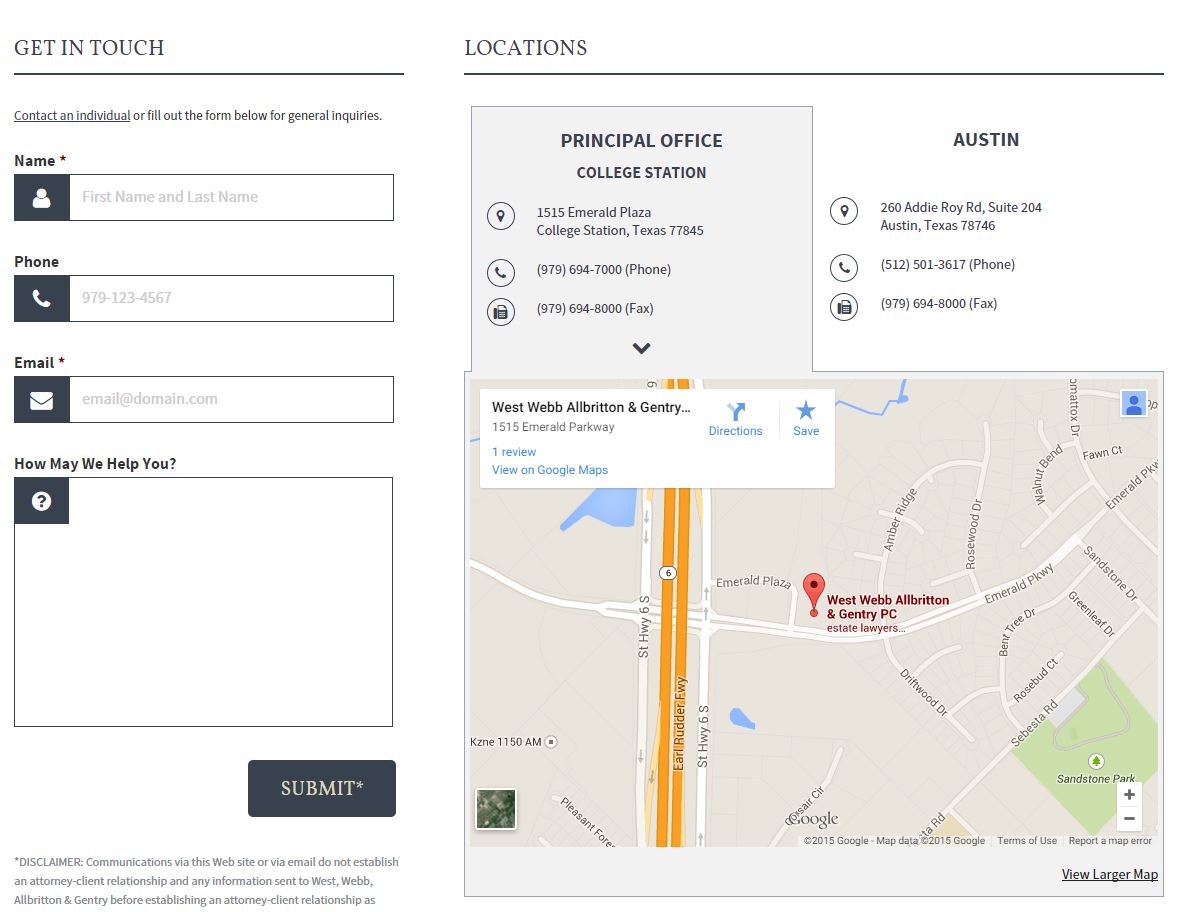
Task: Toggle satellite view thumbnail on map
Action: (496, 809)
